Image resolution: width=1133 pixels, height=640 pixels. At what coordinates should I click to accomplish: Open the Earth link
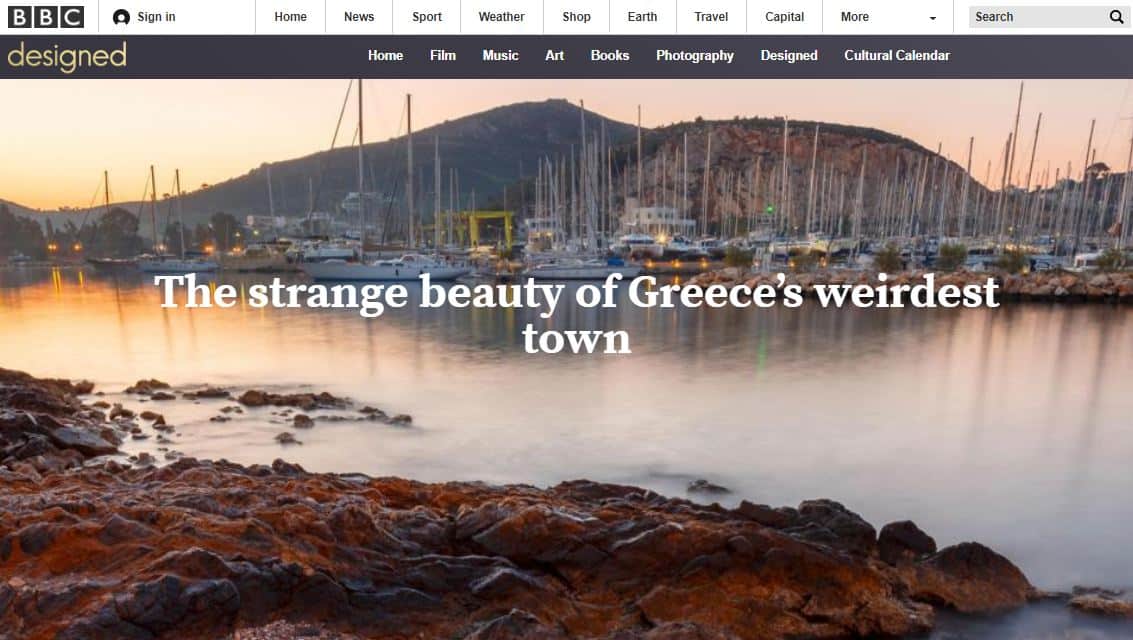(x=642, y=17)
